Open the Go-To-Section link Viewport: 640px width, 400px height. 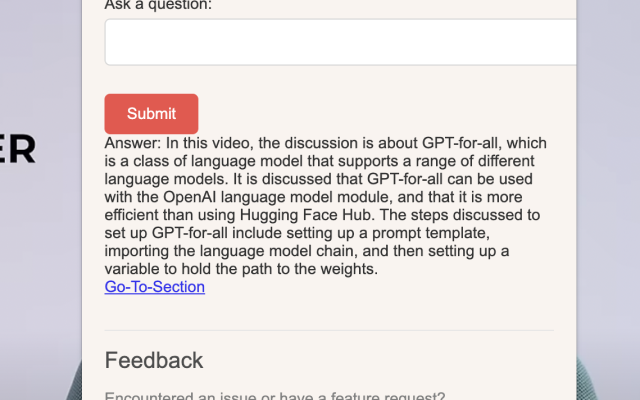click(154, 287)
